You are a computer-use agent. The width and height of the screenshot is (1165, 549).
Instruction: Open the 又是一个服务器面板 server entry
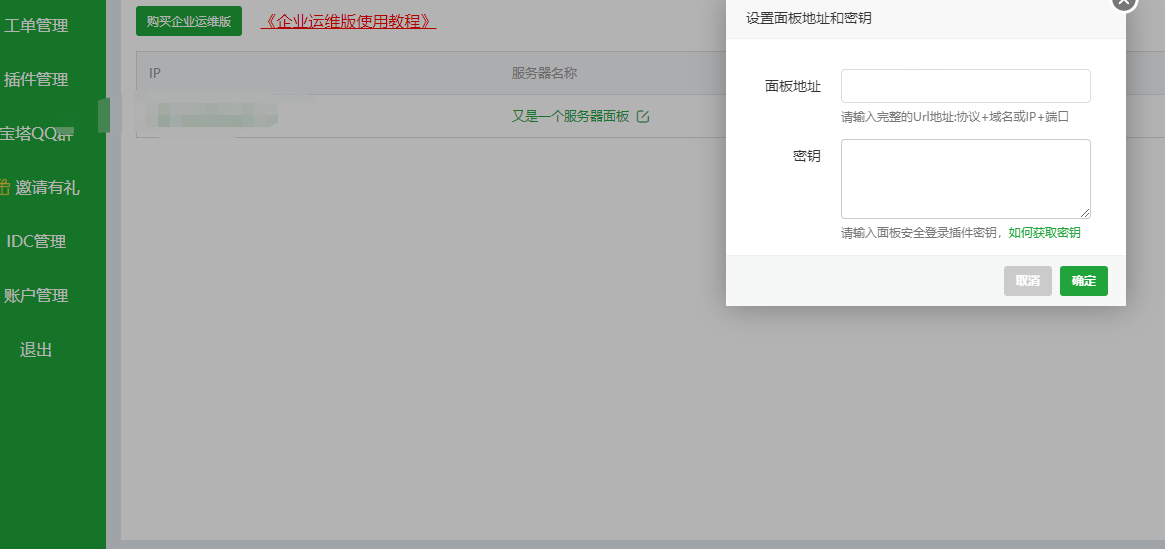(571, 117)
